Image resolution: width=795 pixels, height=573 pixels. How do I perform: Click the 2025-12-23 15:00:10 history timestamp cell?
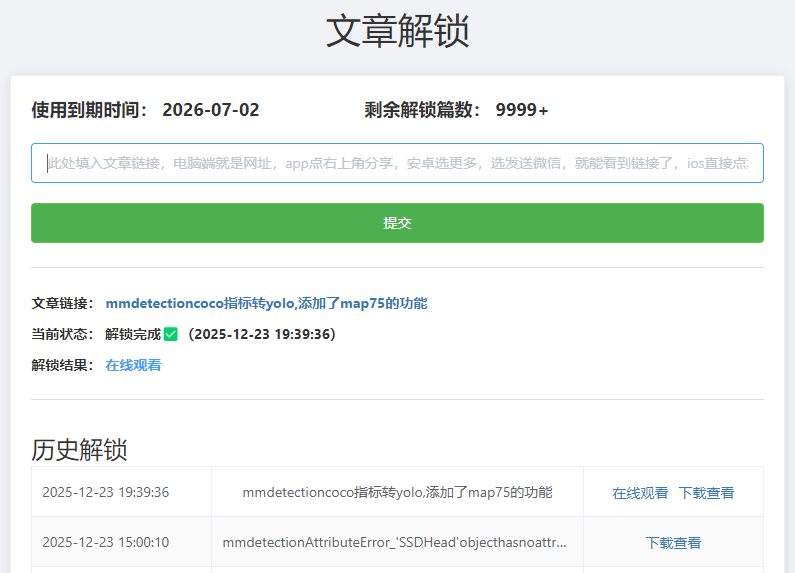106,543
